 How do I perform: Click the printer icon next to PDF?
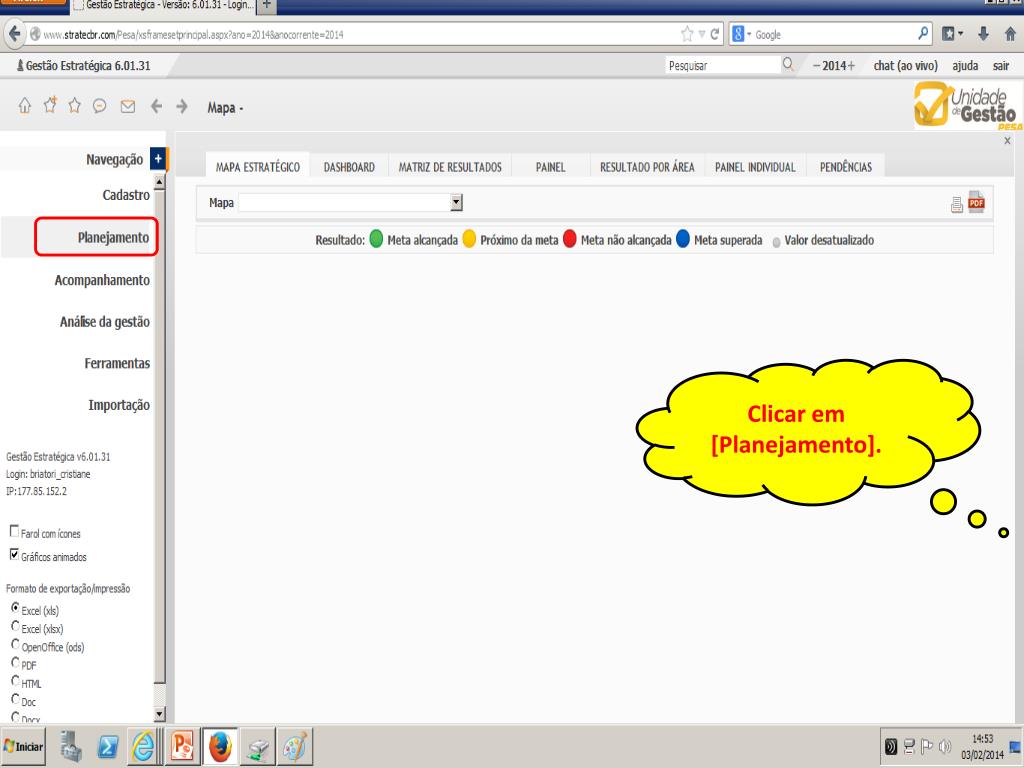coord(957,205)
